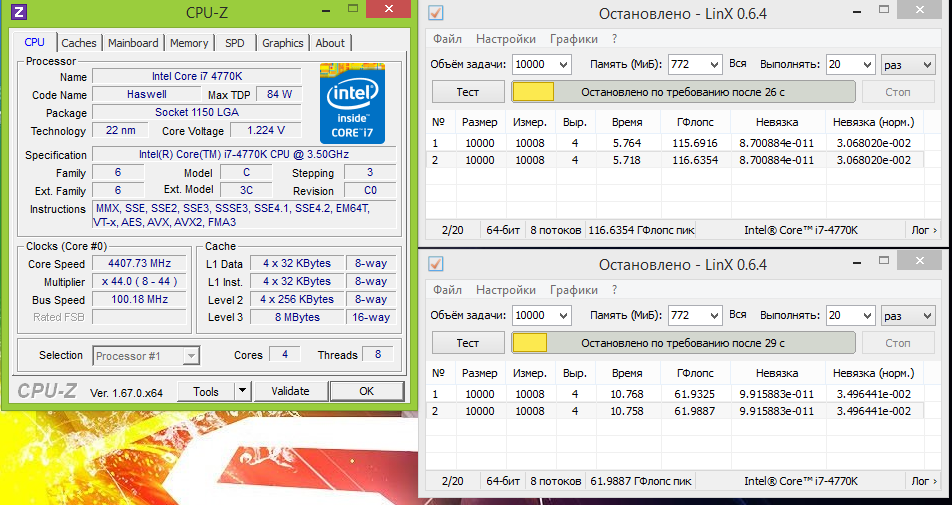
Task: Open the раз dropdown in upper LinX
Action: point(908,64)
